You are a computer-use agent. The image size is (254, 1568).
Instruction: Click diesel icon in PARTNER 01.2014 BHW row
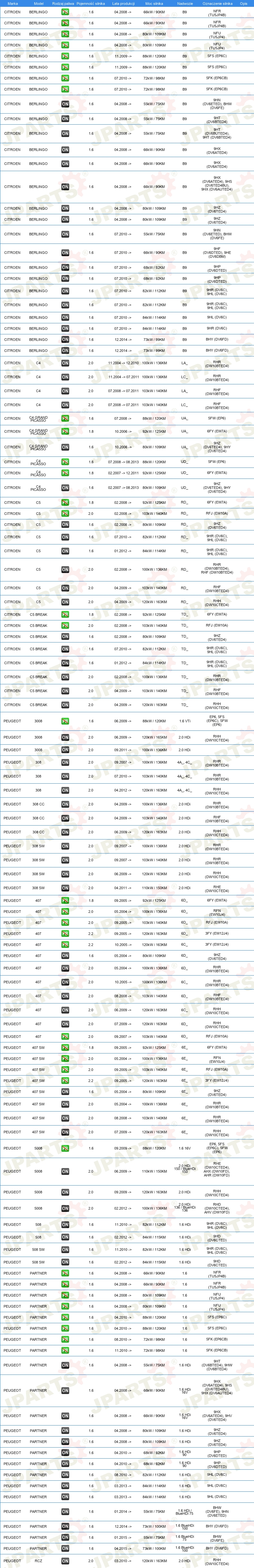pyautogui.click(x=65, y=1512)
